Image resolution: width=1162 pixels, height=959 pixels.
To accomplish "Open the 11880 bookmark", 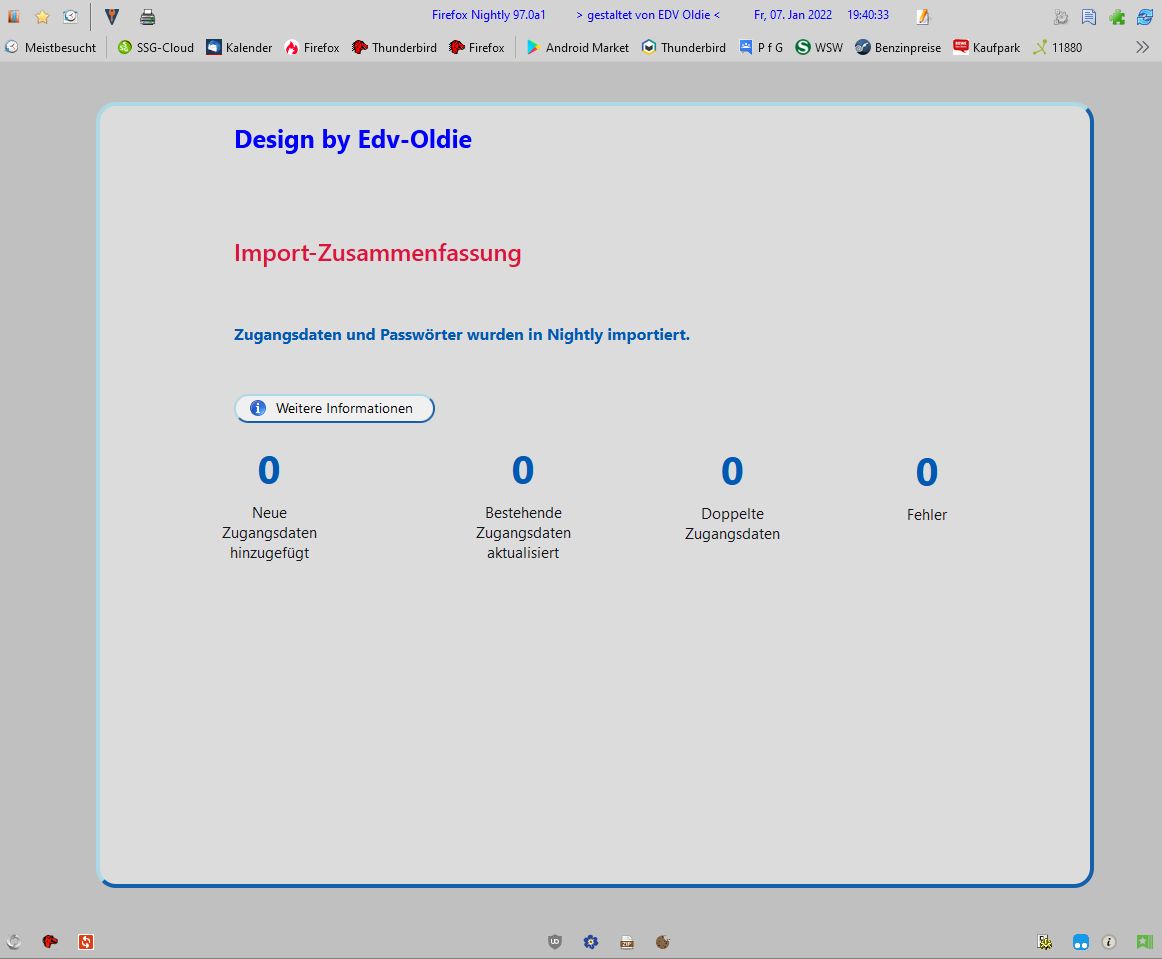I will click(x=1058, y=47).
